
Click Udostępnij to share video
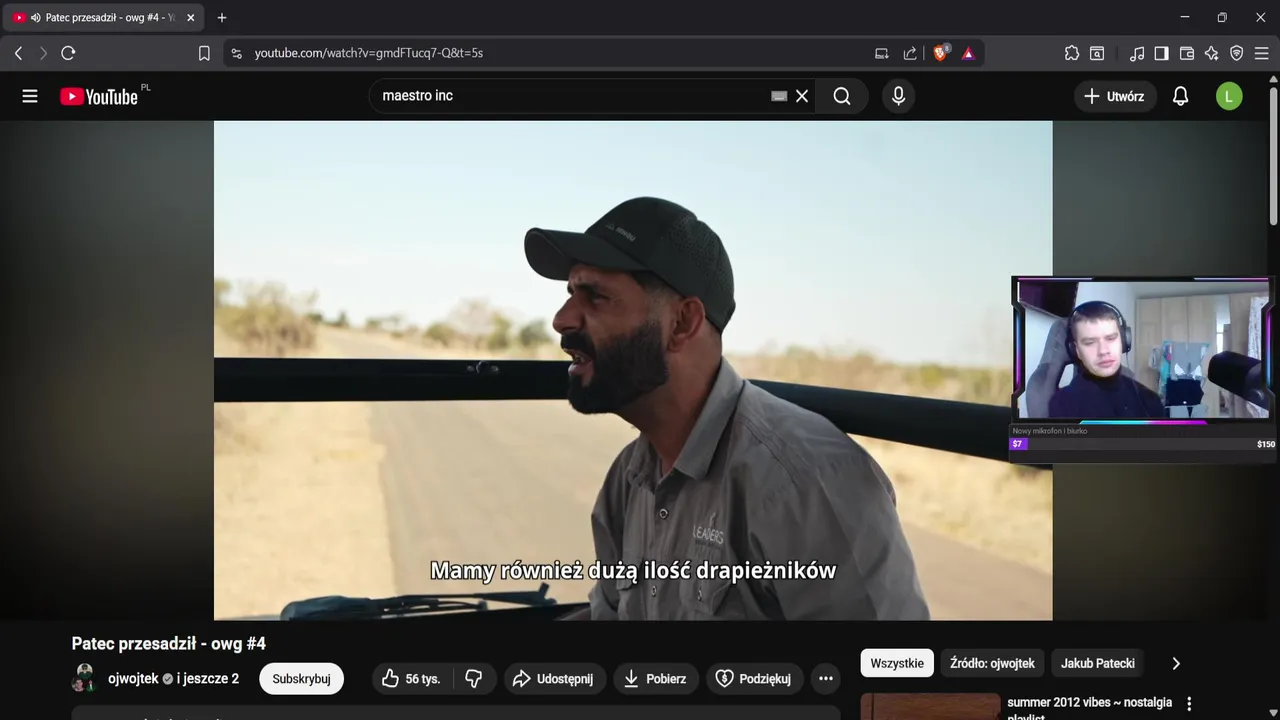[553, 679]
